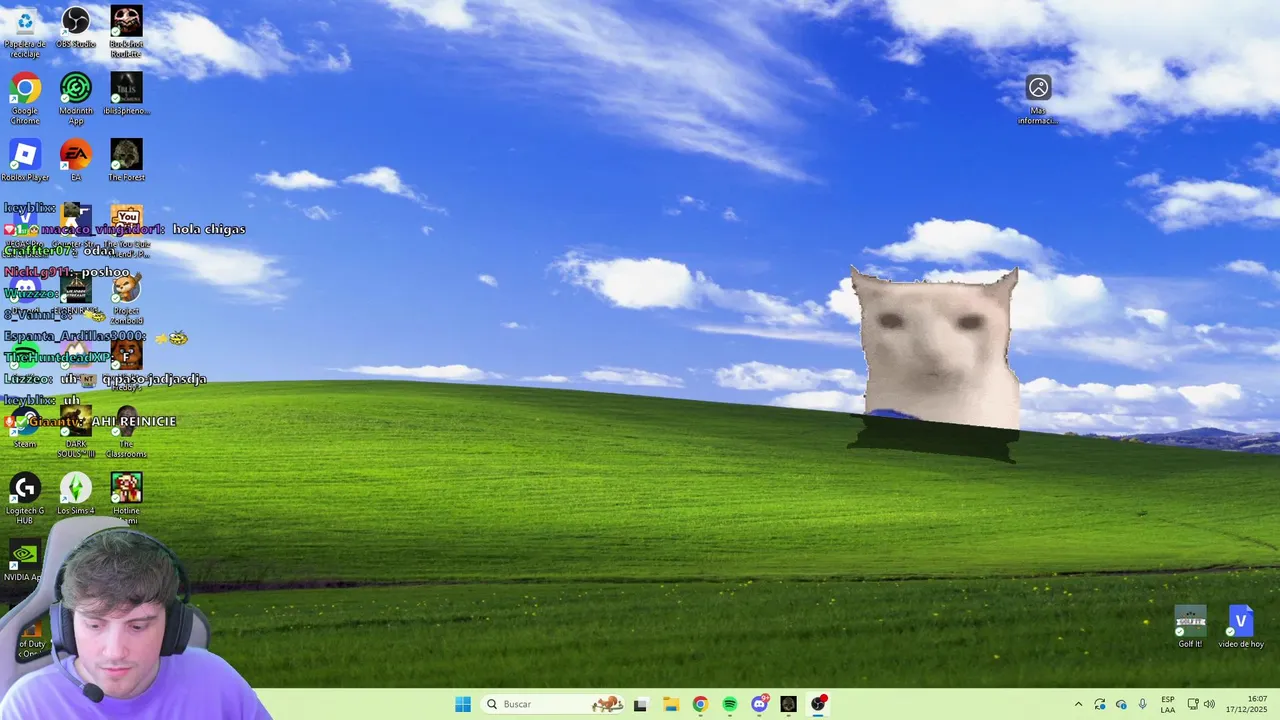Open the volume tray control
The height and width of the screenshot is (720, 1280).
[1210, 704]
